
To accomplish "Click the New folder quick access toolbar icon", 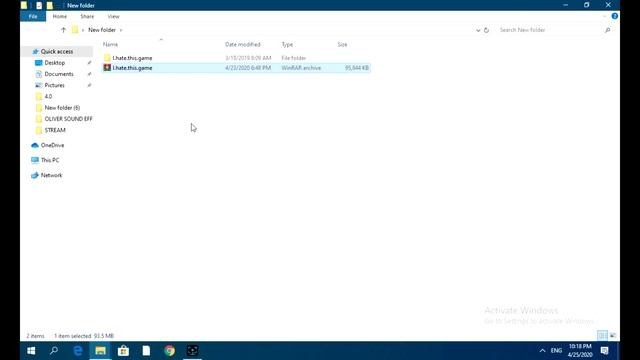I will pos(49,5).
